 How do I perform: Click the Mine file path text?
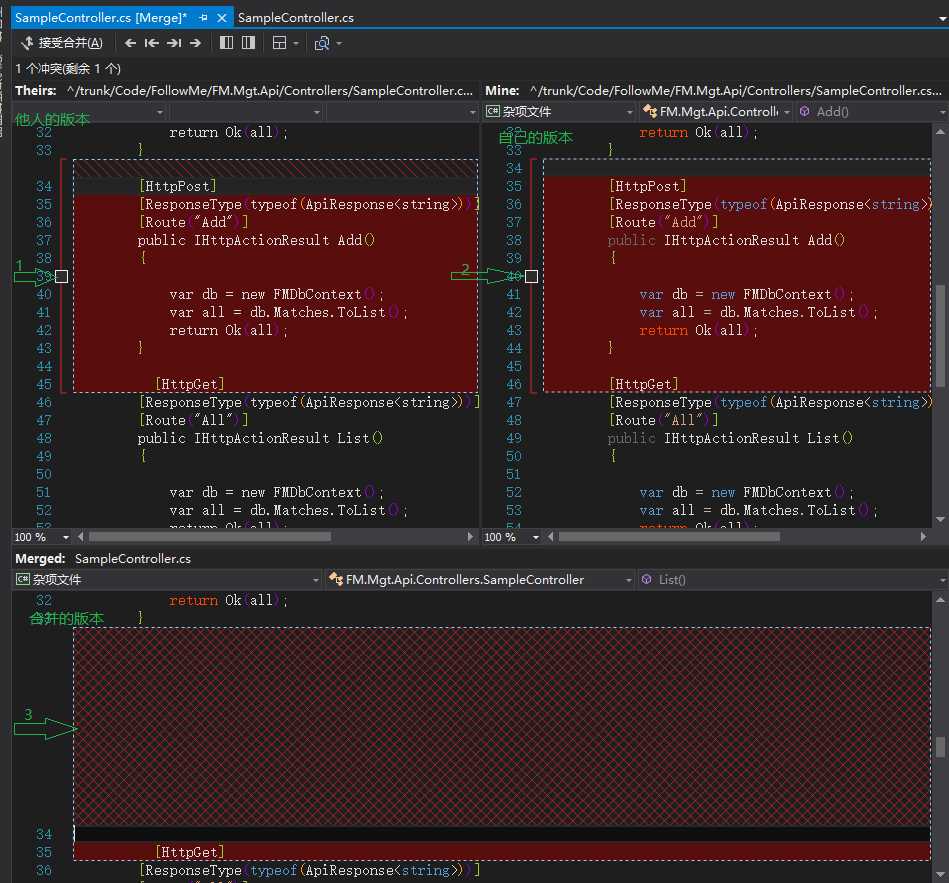(x=735, y=91)
